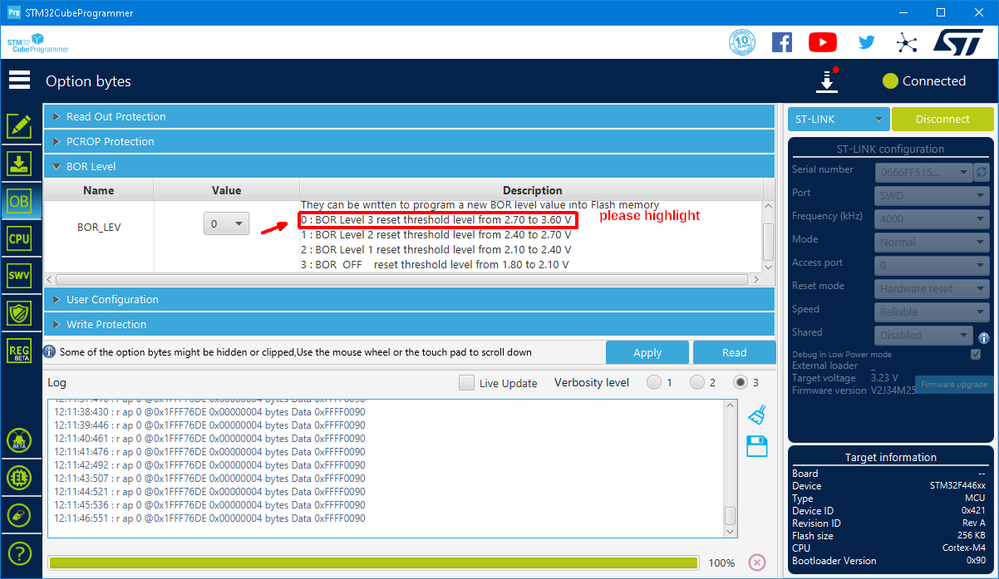The width and height of the screenshot is (999, 579).
Task: Click the Firmware upgrade button
Action: 954,384
